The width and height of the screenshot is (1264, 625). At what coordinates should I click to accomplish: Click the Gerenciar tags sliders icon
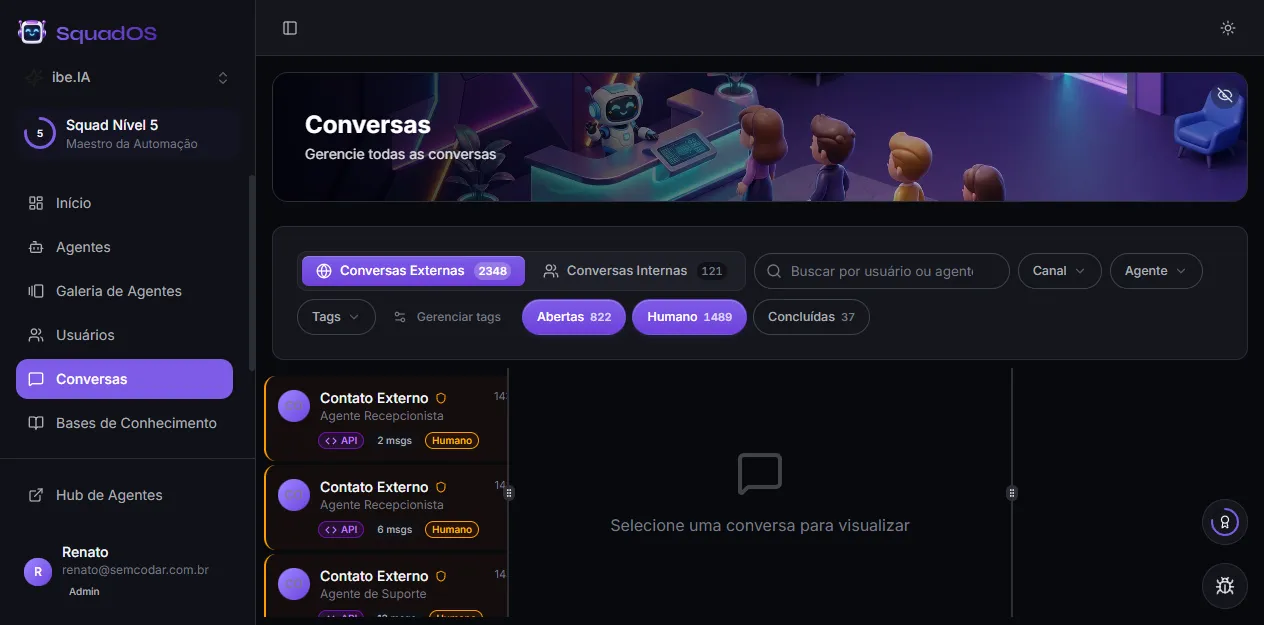tap(400, 317)
